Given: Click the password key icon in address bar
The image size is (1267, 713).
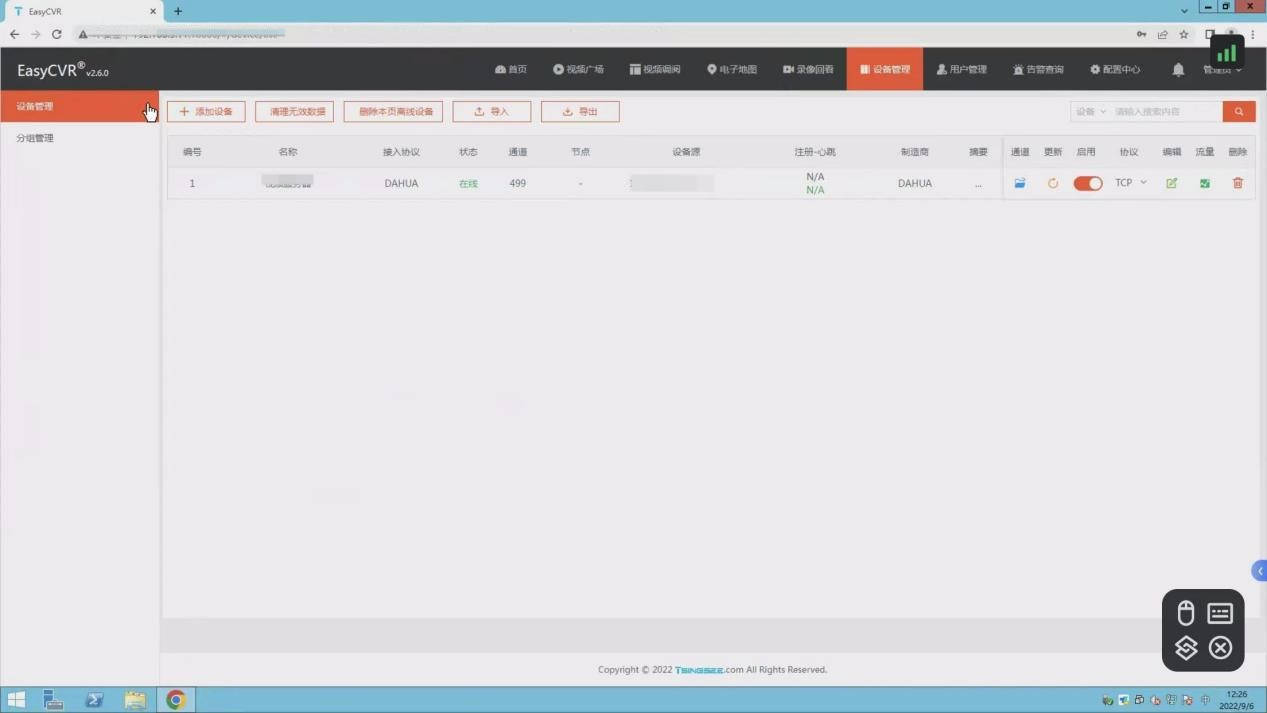Looking at the screenshot, I should pyautogui.click(x=1142, y=34).
